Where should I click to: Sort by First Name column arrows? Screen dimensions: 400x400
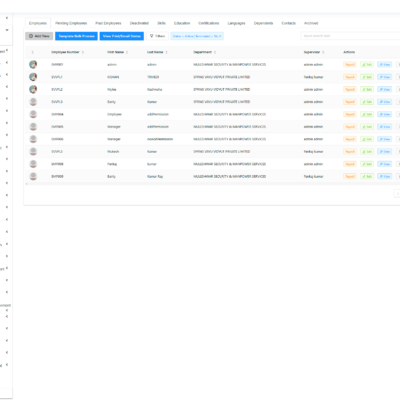pos(127,52)
